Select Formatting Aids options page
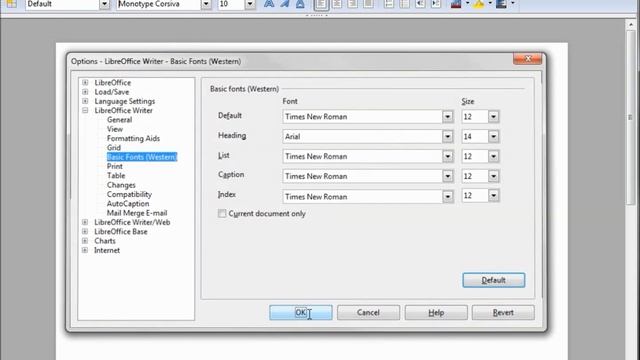Image resolution: width=640 pixels, height=360 pixels. pos(133,138)
